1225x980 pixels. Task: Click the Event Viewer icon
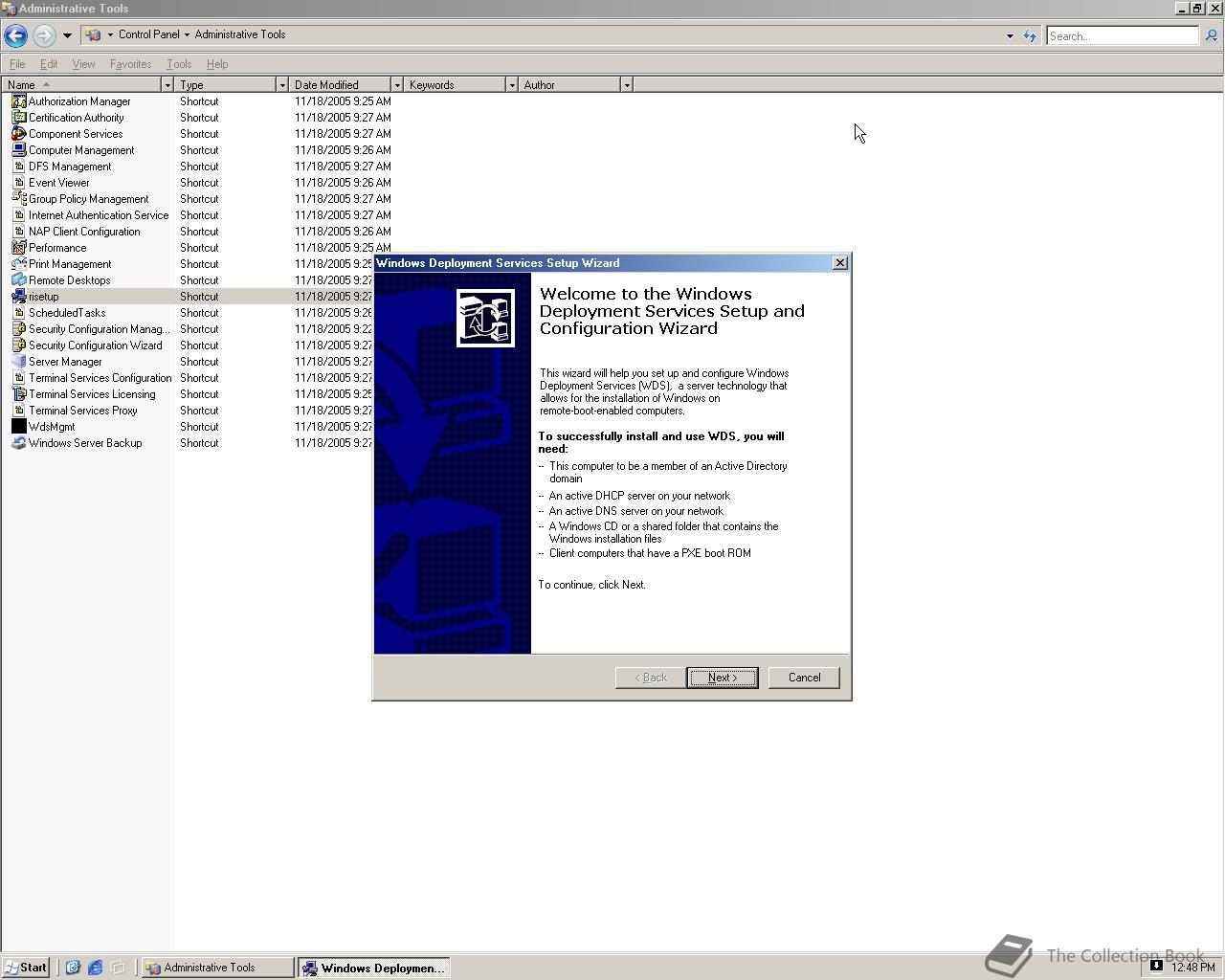(x=18, y=183)
